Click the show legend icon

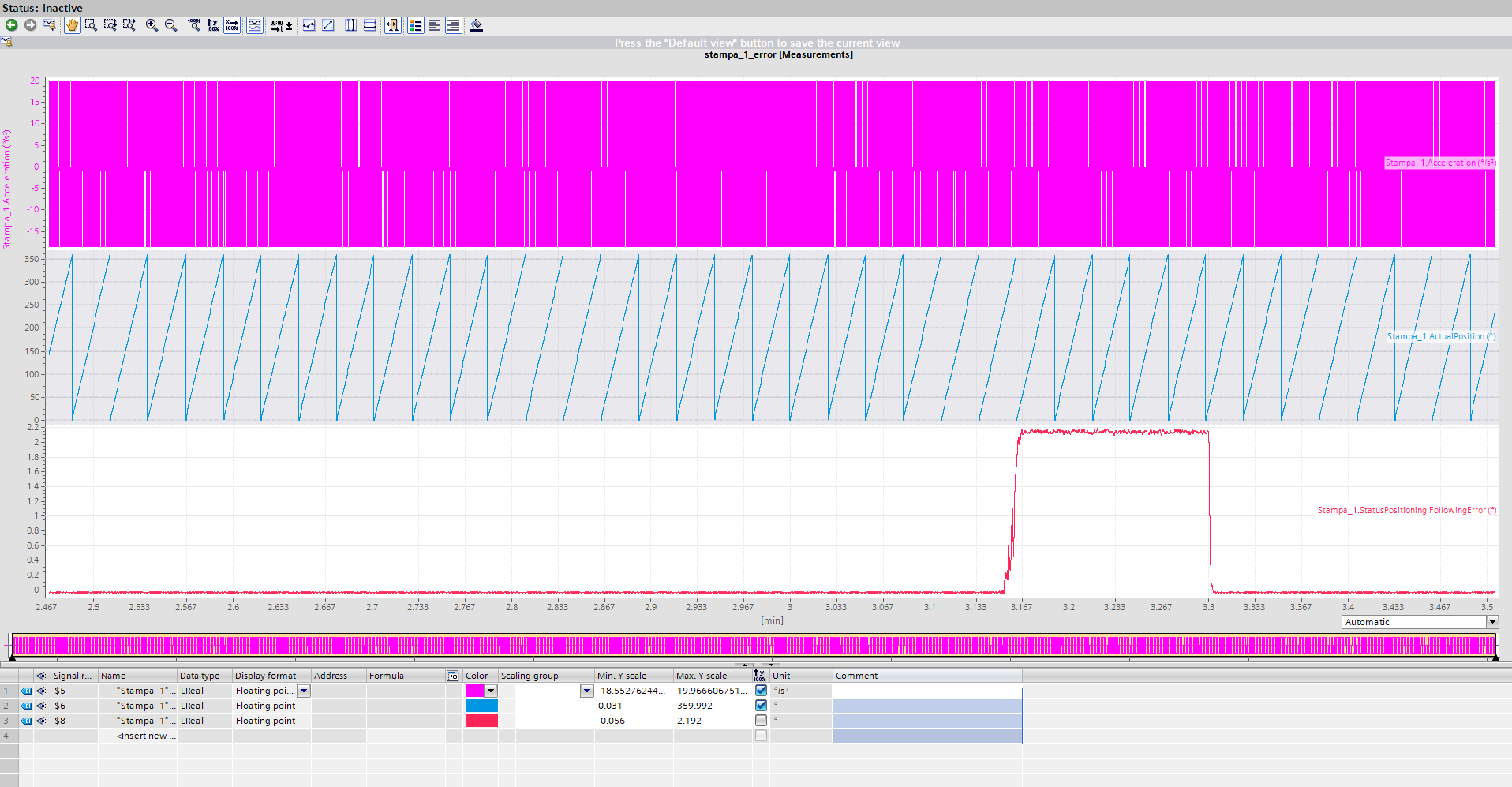click(x=415, y=25)
